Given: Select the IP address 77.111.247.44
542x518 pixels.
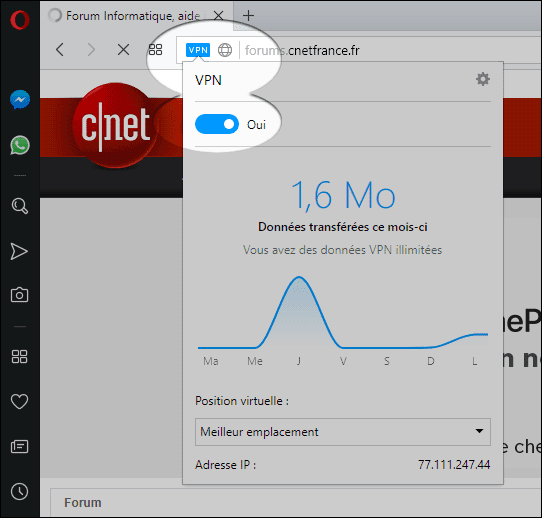Looking at the screenshot, I should 454,465.
